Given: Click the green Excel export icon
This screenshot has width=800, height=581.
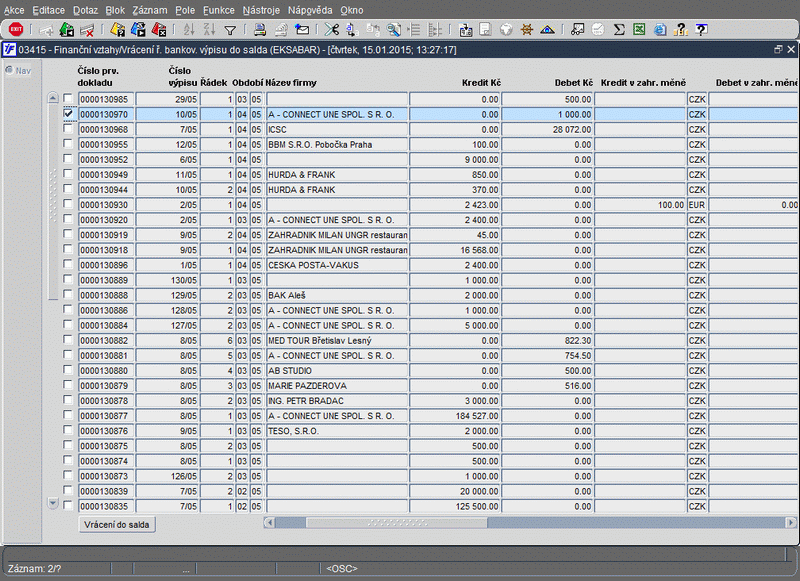Looking at the screenshot, I should click(x=639, y=30).
